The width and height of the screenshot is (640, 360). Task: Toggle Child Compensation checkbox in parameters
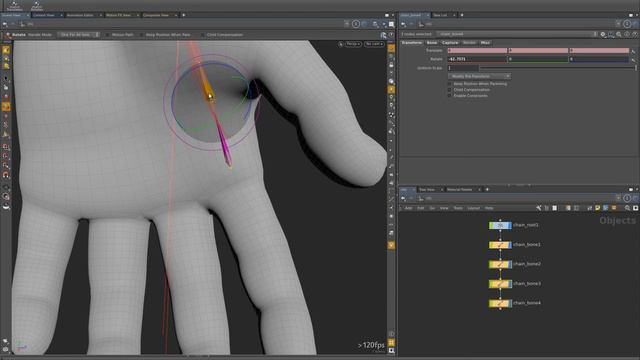(x=450, y=90)
